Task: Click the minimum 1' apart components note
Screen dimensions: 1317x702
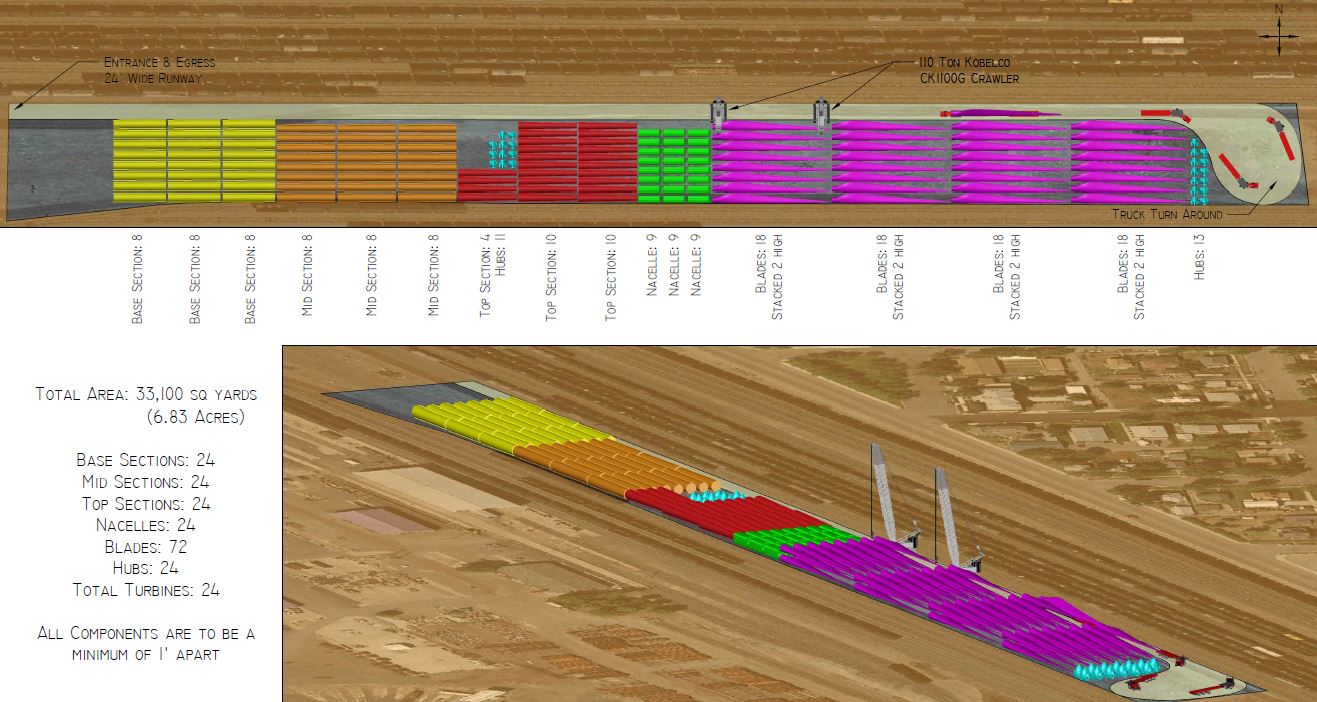Action: point(146,643)
